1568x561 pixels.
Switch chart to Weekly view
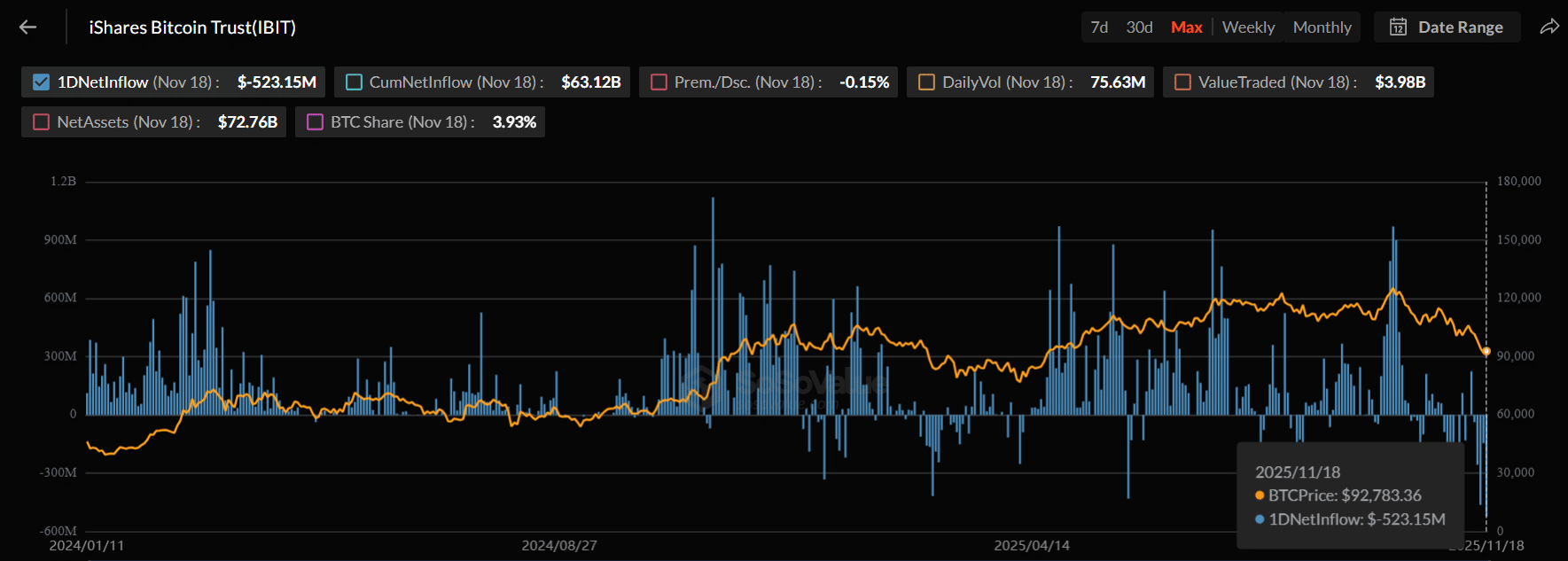pos(1248,27)
